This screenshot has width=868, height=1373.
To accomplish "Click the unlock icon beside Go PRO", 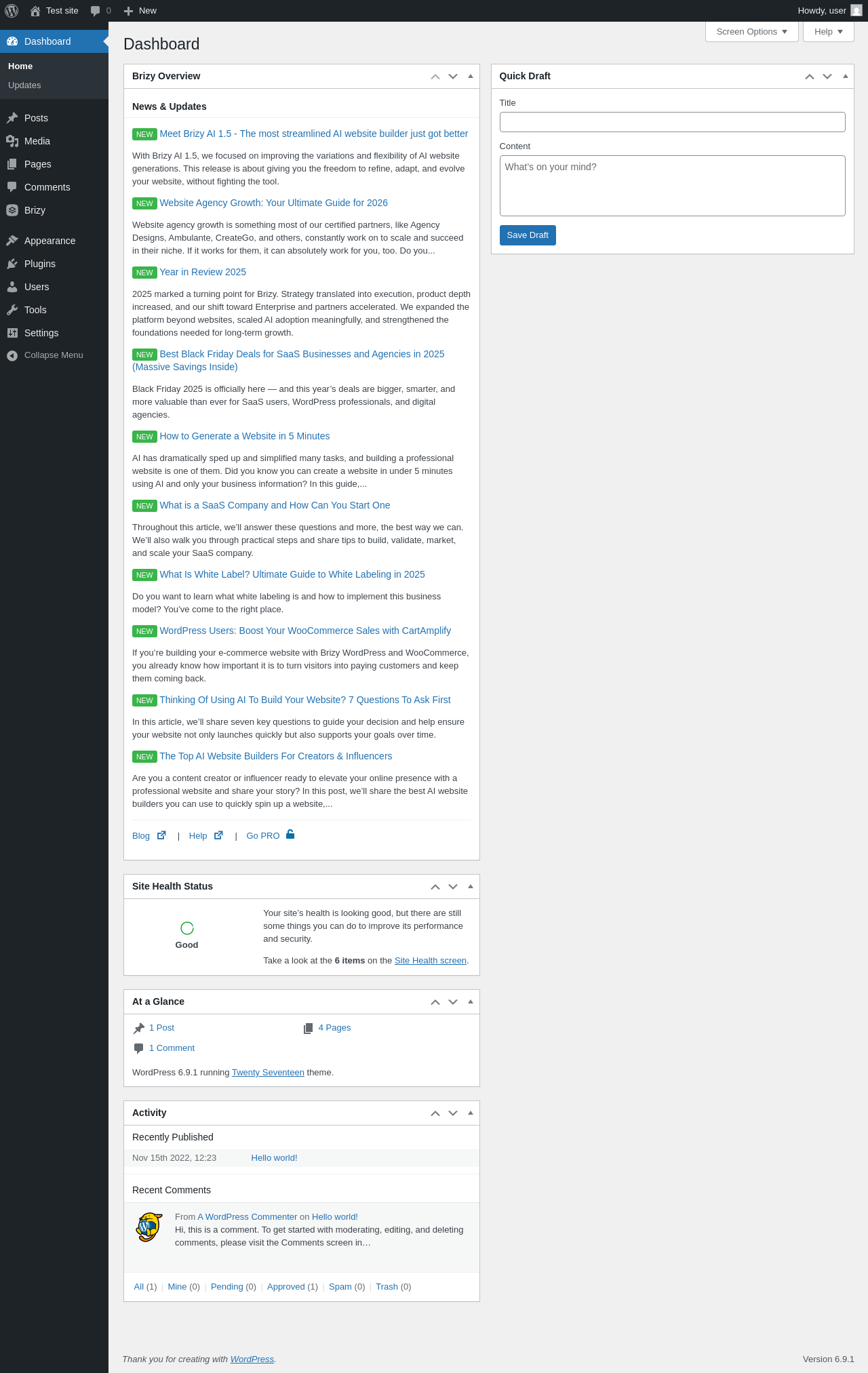I will 290,834.
